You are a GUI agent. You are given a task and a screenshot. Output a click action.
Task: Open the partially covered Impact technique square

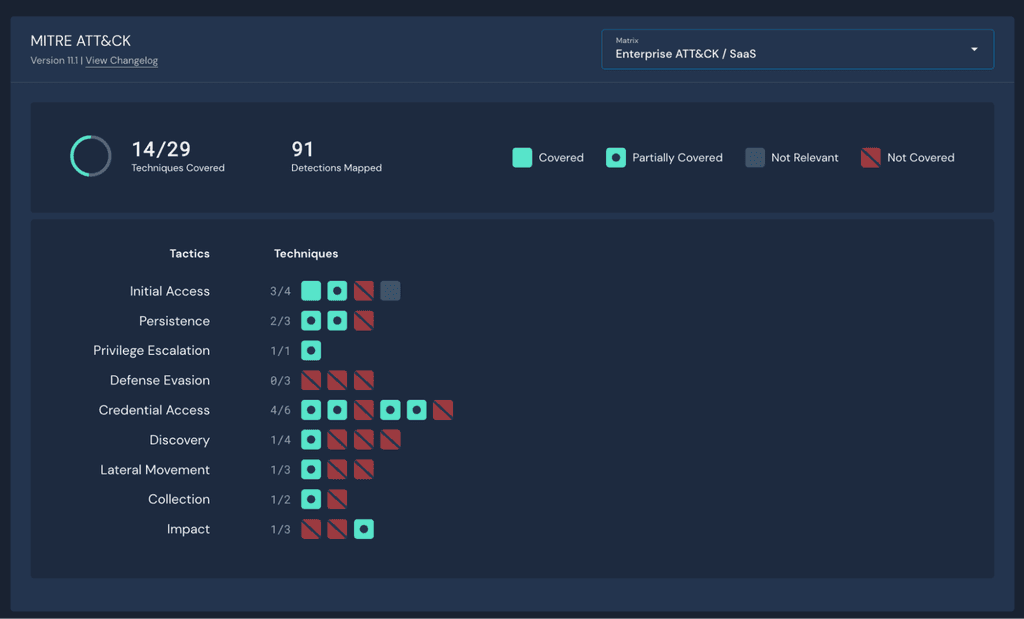[x=363, y=529]
